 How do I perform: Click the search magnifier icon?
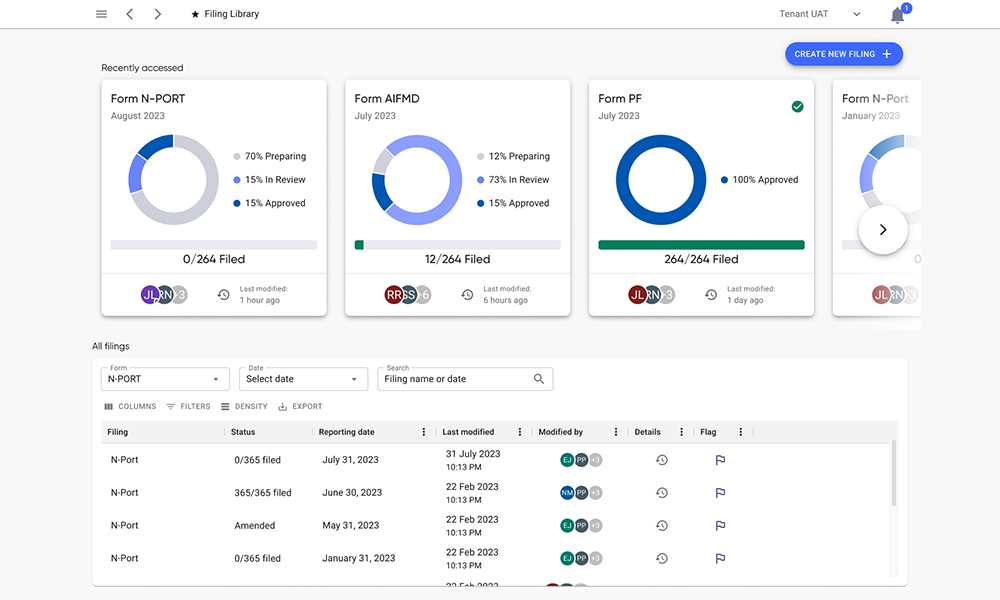pyautogui.click(x=539, y=379)
